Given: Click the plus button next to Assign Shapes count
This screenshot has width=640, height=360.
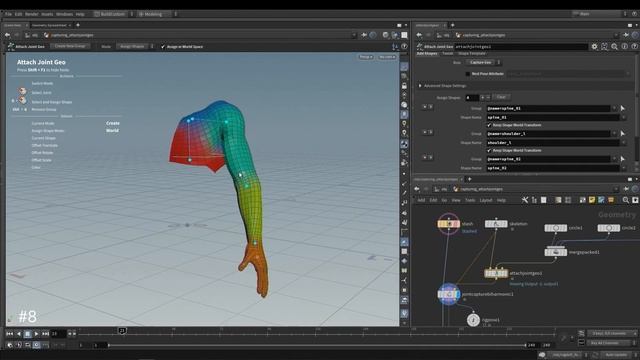Looking at the screenshot, I should pos(482,98).
